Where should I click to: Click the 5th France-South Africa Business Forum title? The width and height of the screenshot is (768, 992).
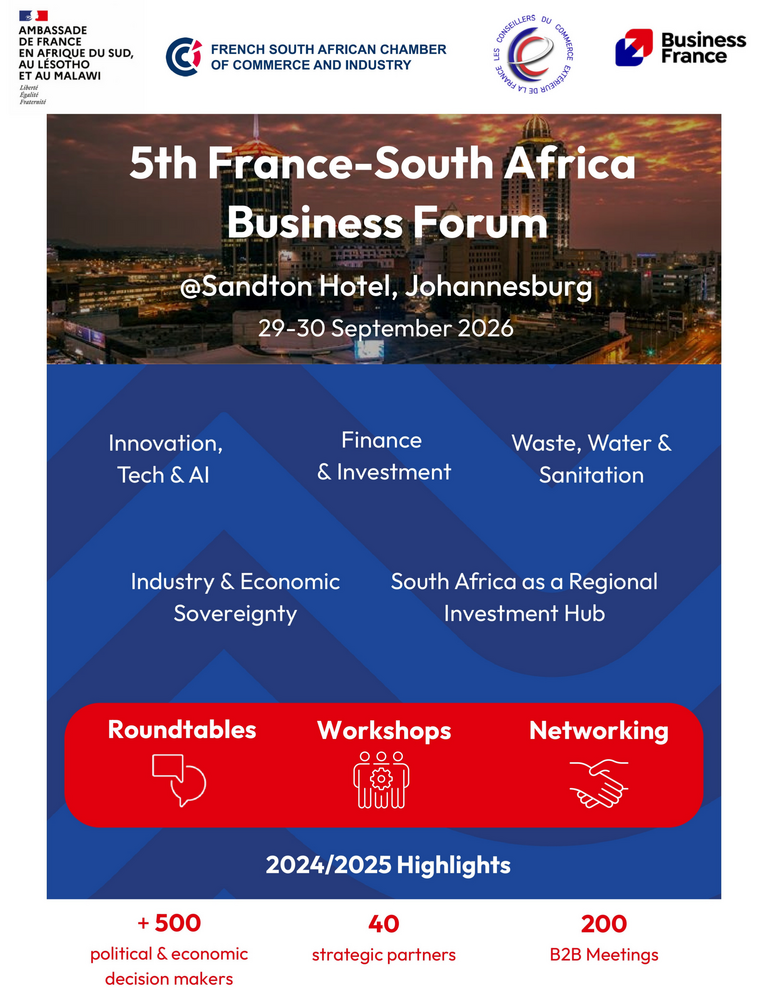[383, 192]
